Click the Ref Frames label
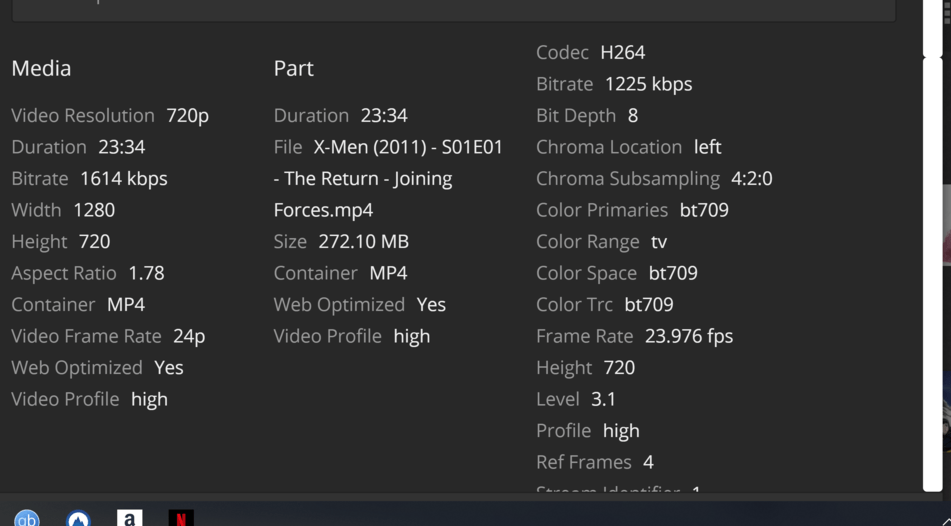Image resolution: width=951 pixels, height=526 pixels. (x=584, y=462)
